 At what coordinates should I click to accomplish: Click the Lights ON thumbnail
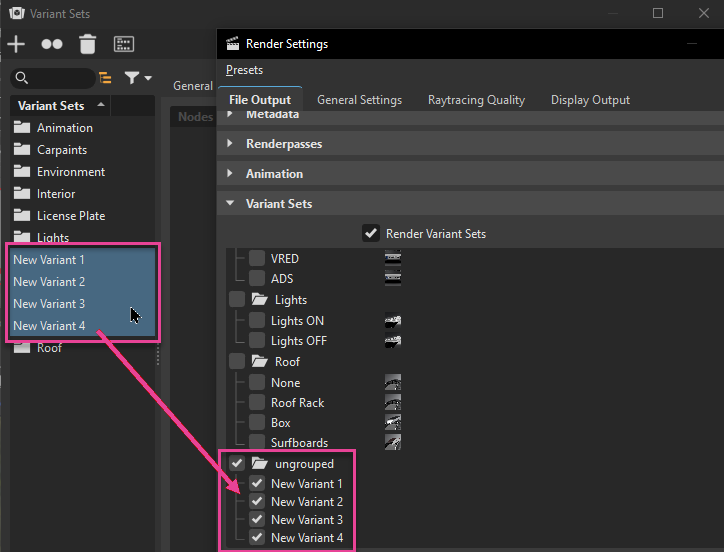click(393, 320)
